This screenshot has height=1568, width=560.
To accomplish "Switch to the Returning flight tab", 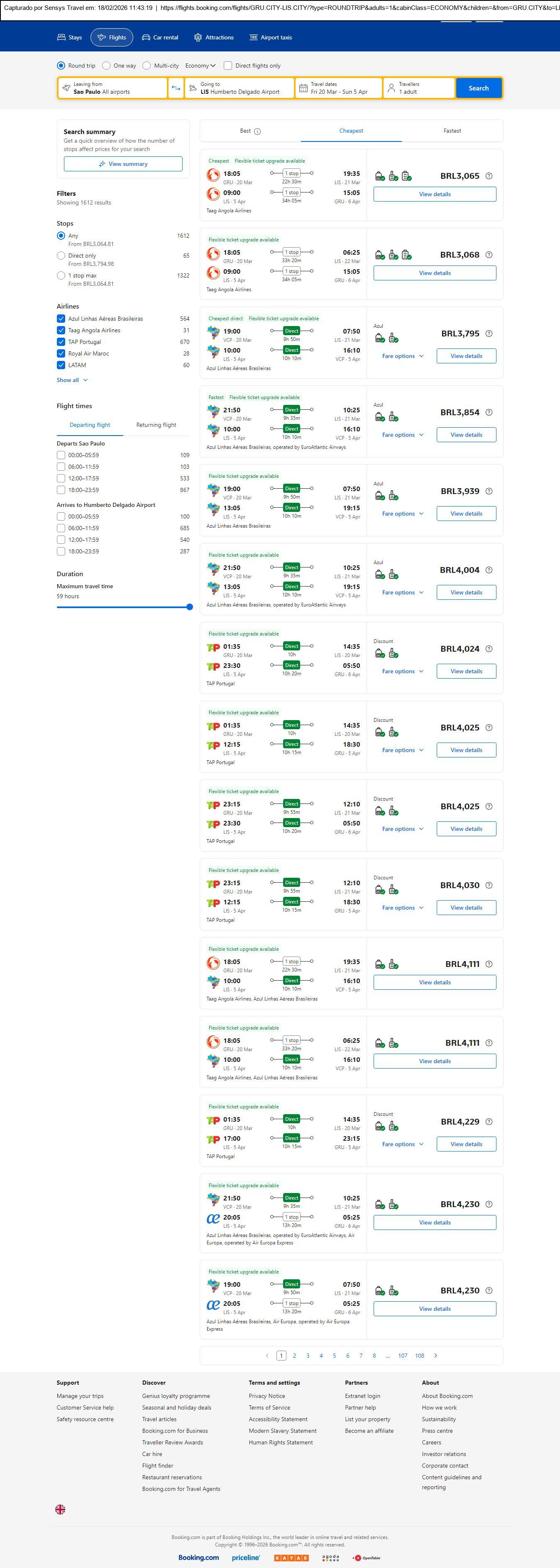I will click(x=156, y=425).
